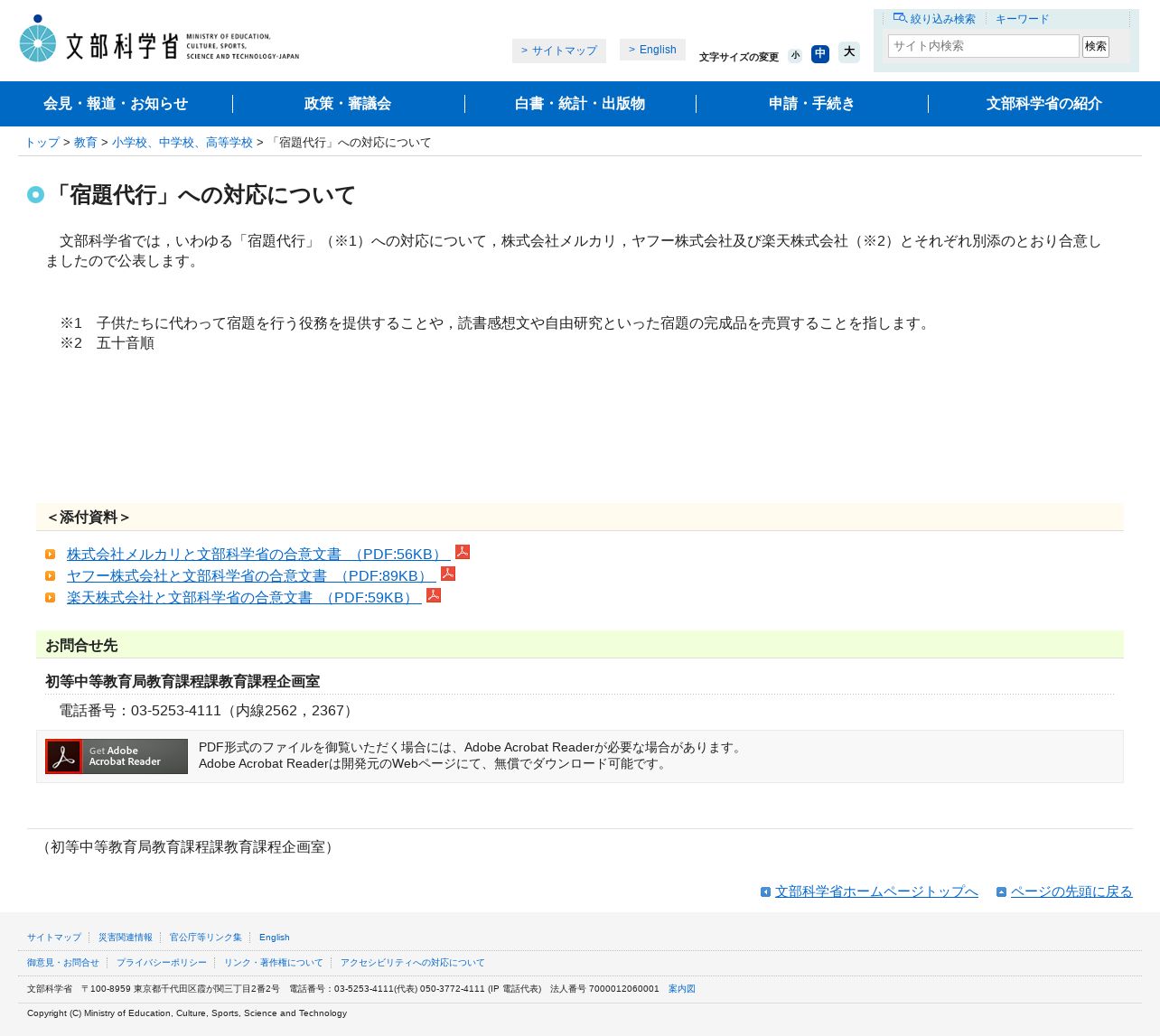
Task: Go to トップ breadcrumb link
Action: pos(42,143)
